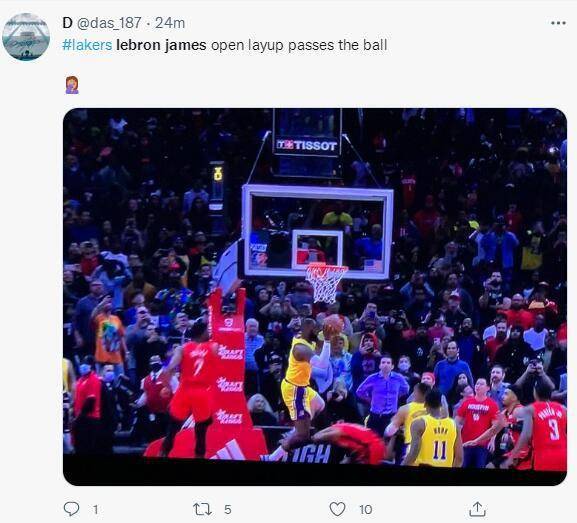Click the "open layup passes the ball" text

click(x=299, y=46)
